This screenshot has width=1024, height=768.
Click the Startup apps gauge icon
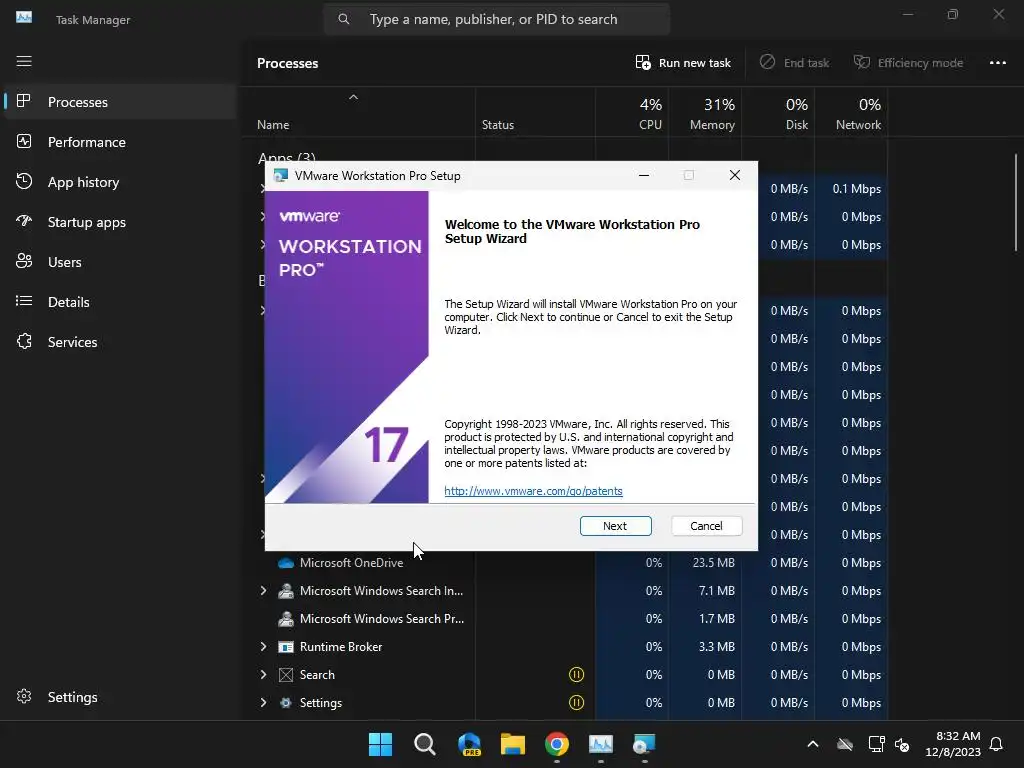(24, 221)
